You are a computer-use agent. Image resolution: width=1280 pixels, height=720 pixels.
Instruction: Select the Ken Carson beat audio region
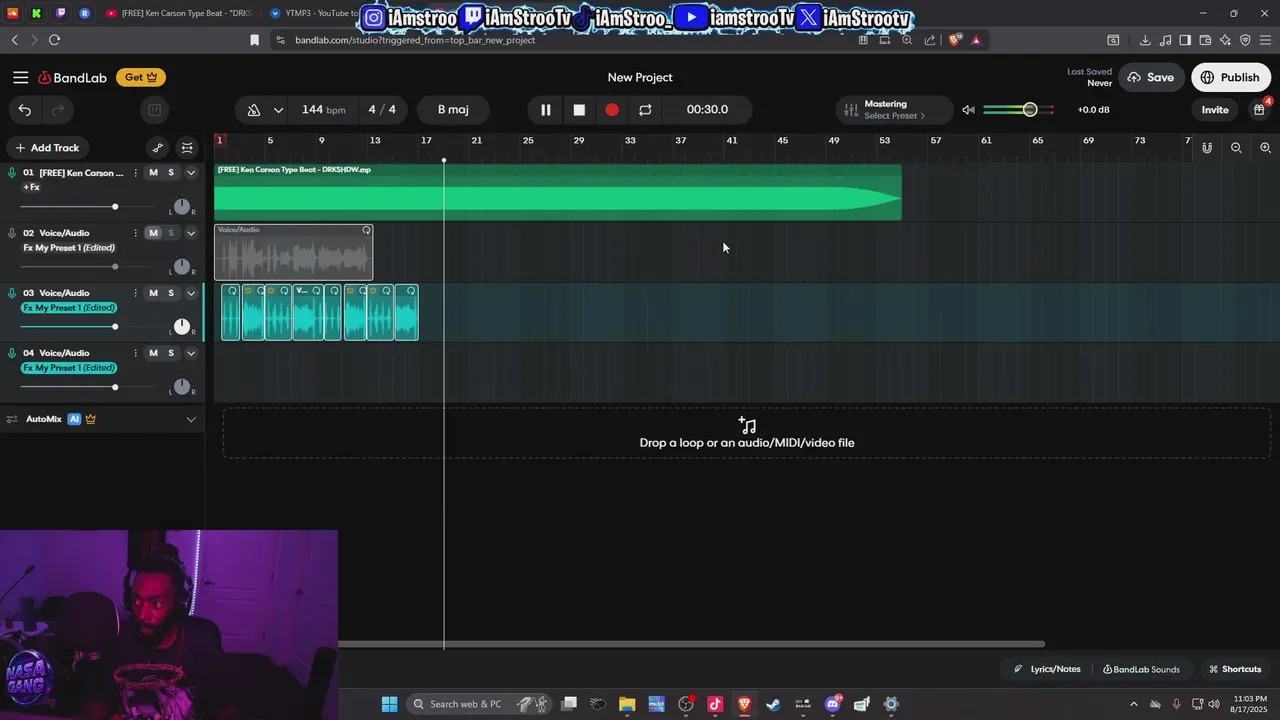tap(558, 192)
